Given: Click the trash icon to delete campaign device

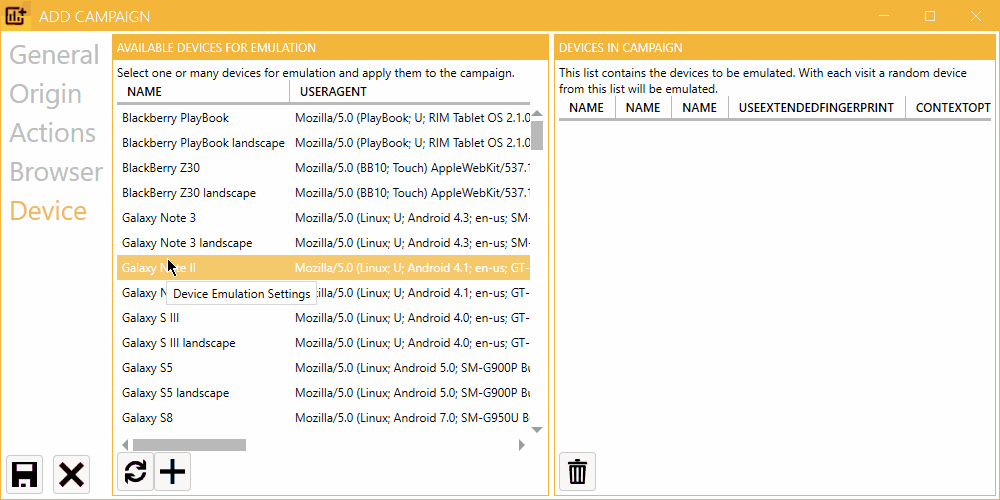Looking at the screenshot, I should coord(578,472).
